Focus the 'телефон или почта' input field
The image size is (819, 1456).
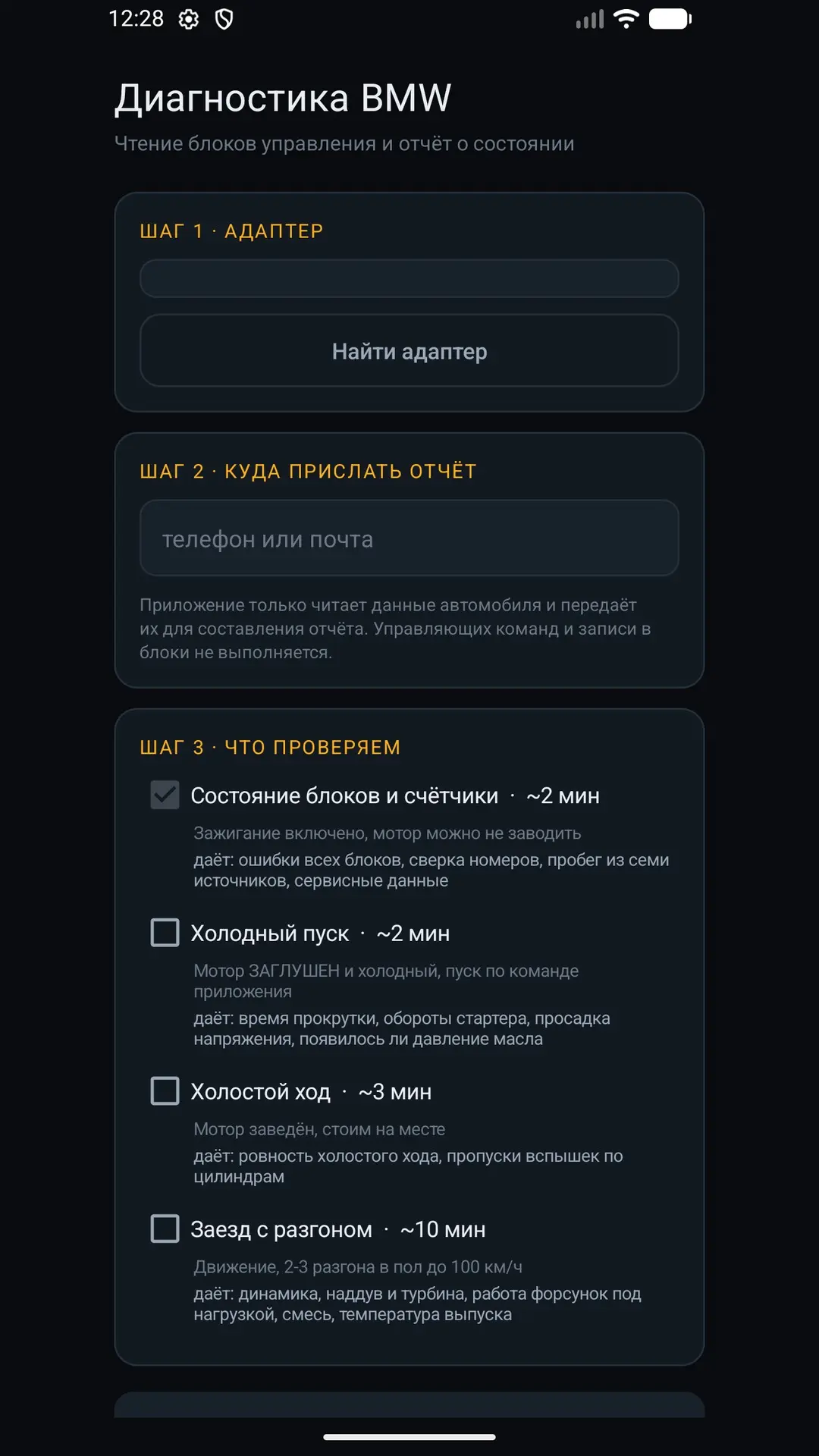[x=409, y=538]
